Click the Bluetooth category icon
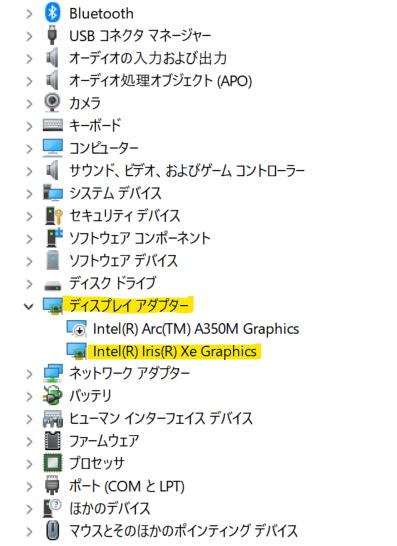The height and width of the screenshot is (546, 397). click(x=53, y=13)
